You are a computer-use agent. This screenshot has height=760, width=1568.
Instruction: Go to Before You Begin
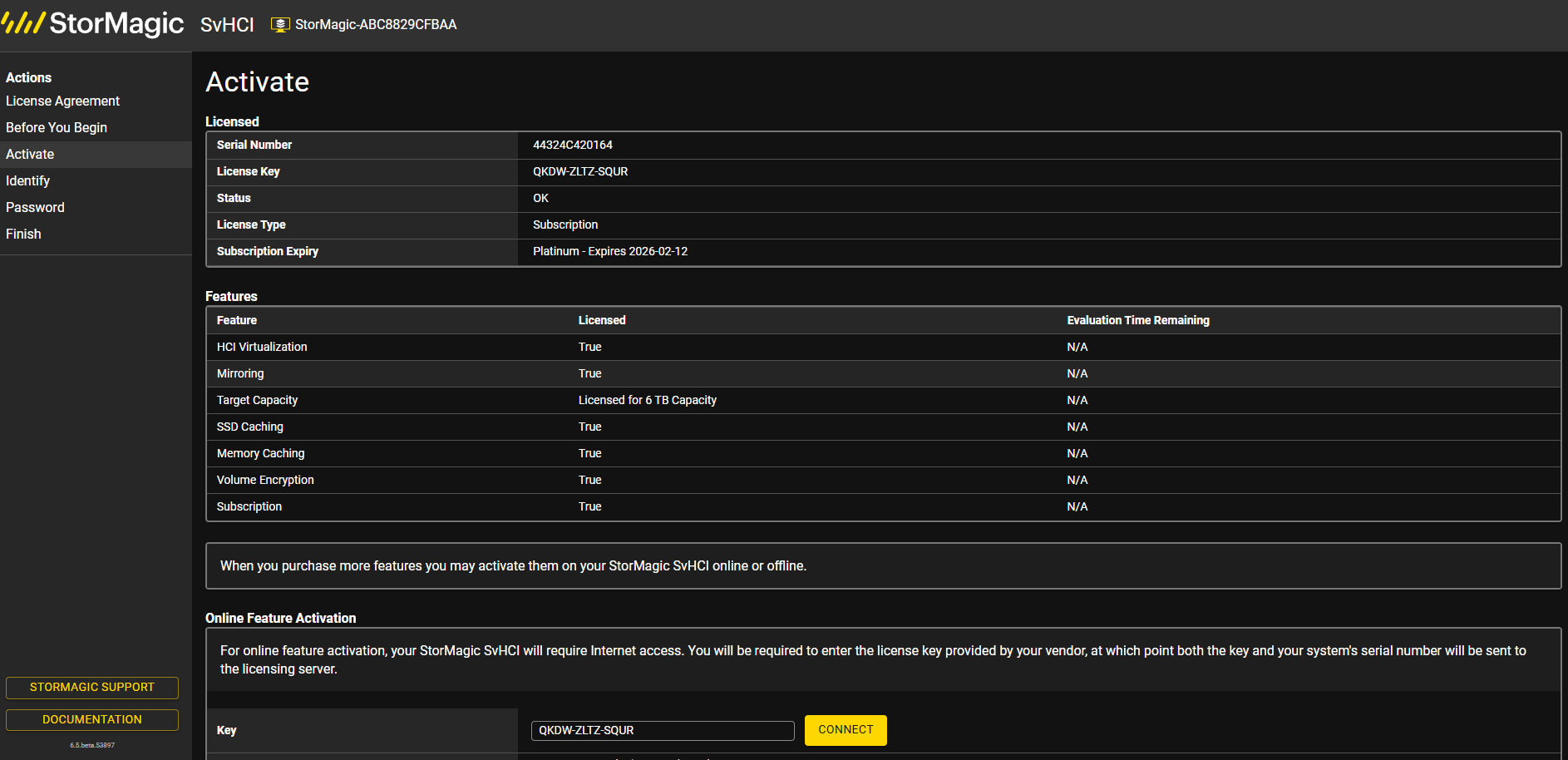click(57, 127)
